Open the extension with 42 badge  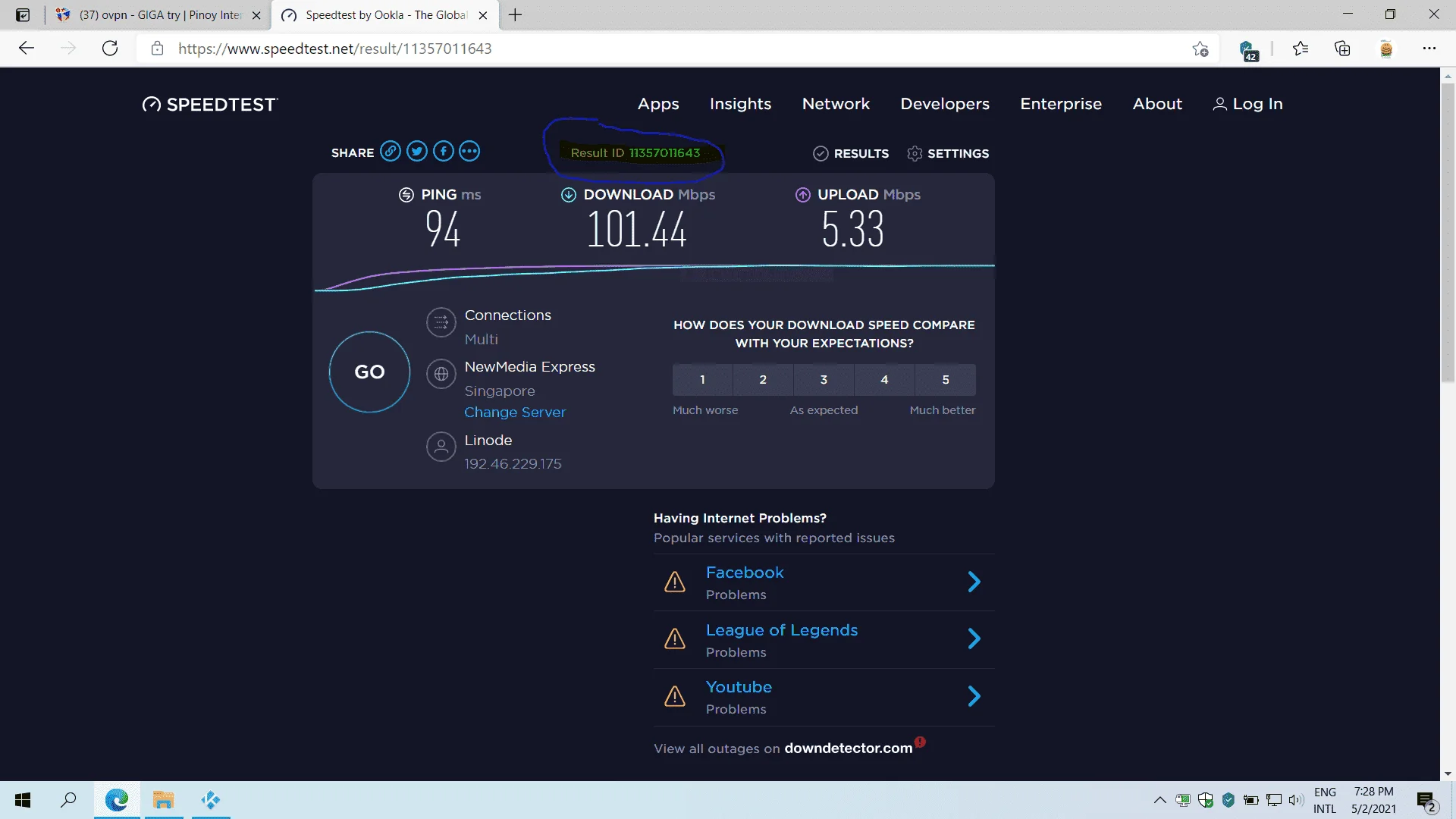click(1248, 50)
